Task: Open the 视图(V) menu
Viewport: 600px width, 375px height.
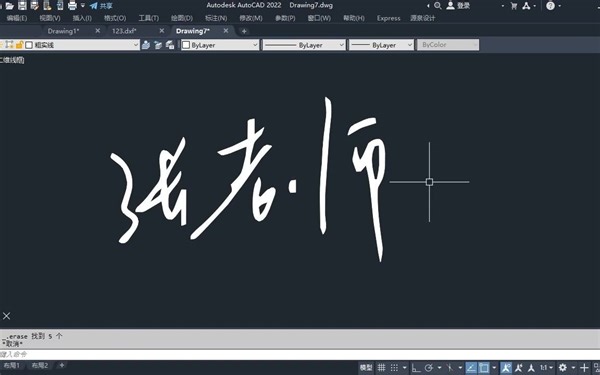Action: click(x=50, y=18)
